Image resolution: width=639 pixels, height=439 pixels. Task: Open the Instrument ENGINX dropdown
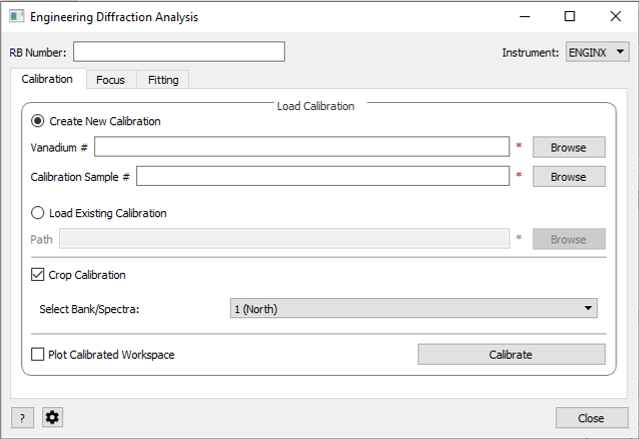click(x=597, y=52)
